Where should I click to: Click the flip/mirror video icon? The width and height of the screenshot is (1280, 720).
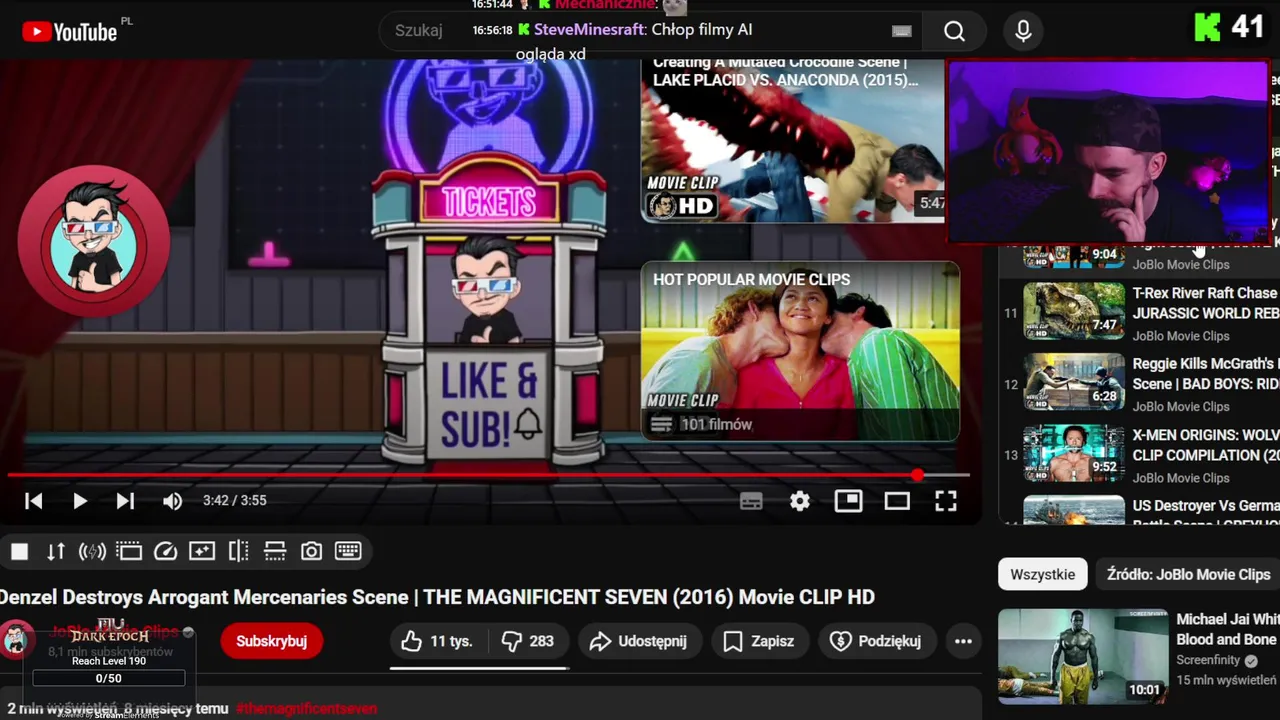point(238,551)
